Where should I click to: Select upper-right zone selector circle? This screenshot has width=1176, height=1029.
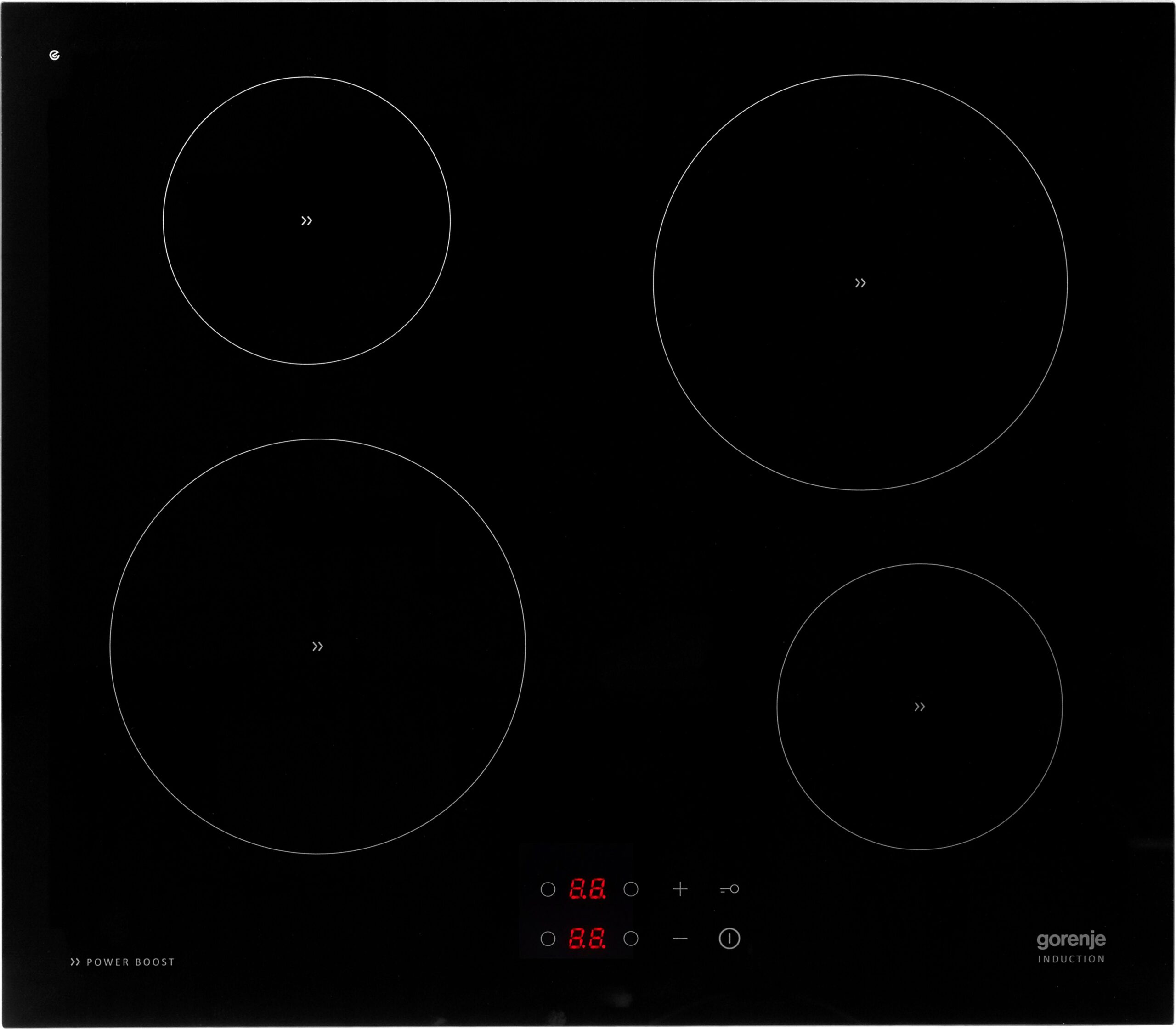coord(631,889)
